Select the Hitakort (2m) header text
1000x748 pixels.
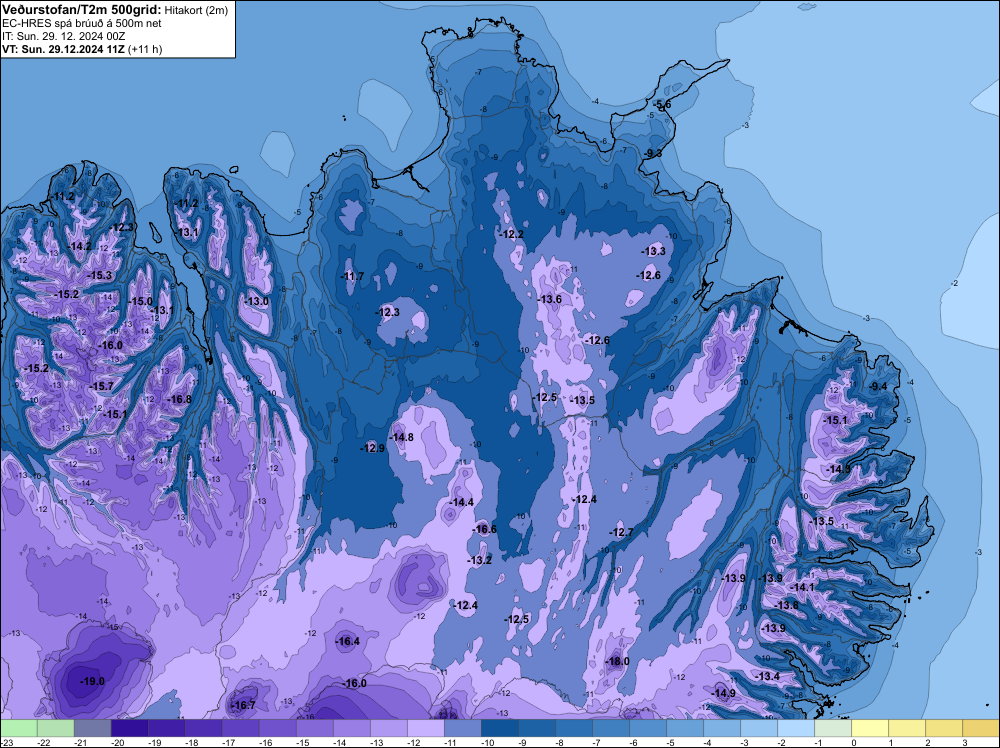[x=196, y=10]
